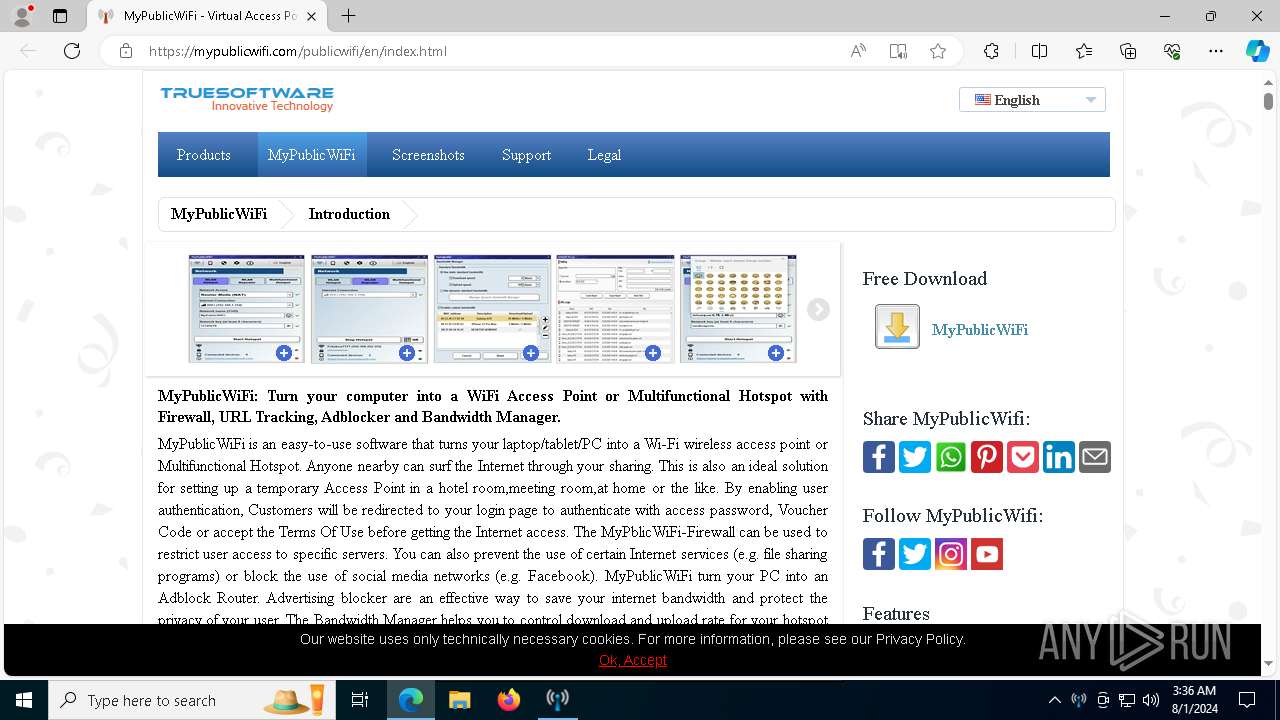Open Collections in Edge
The height and width of the screenshot is (720, 1280).
(1128, 51)
